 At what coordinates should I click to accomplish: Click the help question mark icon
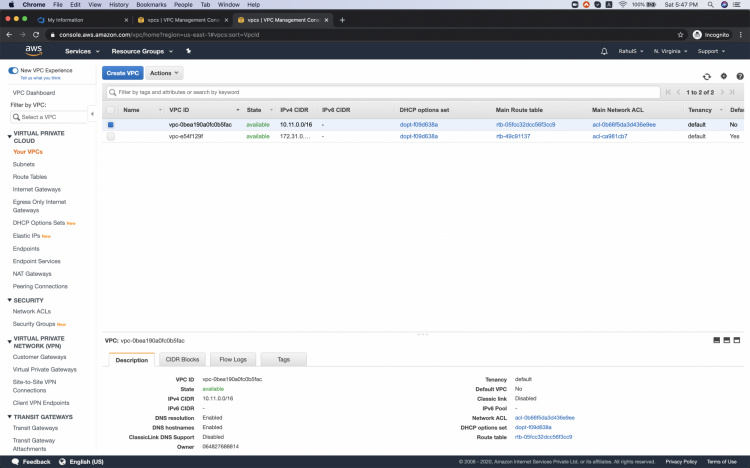[x=739, y=75]
